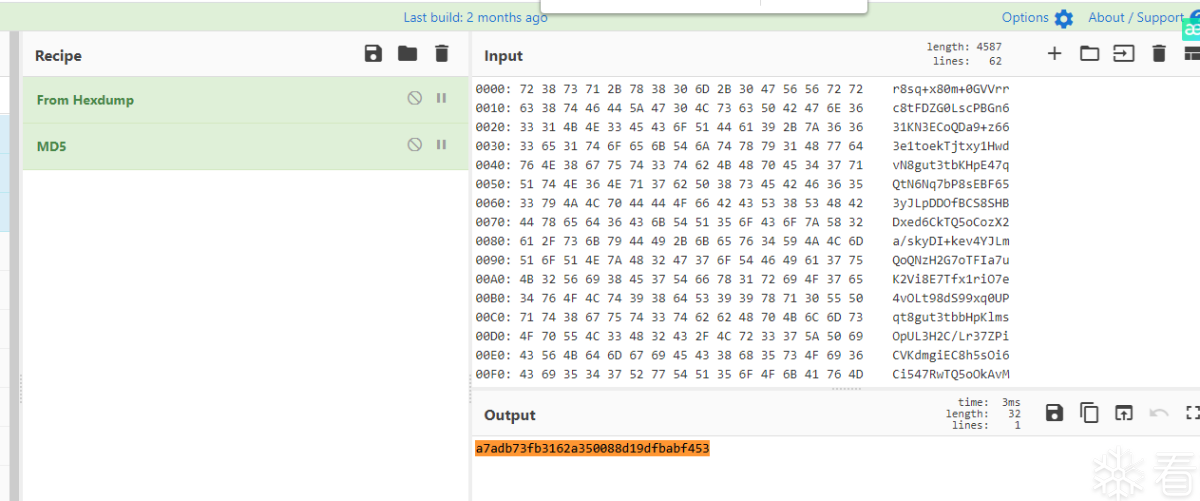
Task: Click the Recipe panel title
Action: (x=58, y=56)
